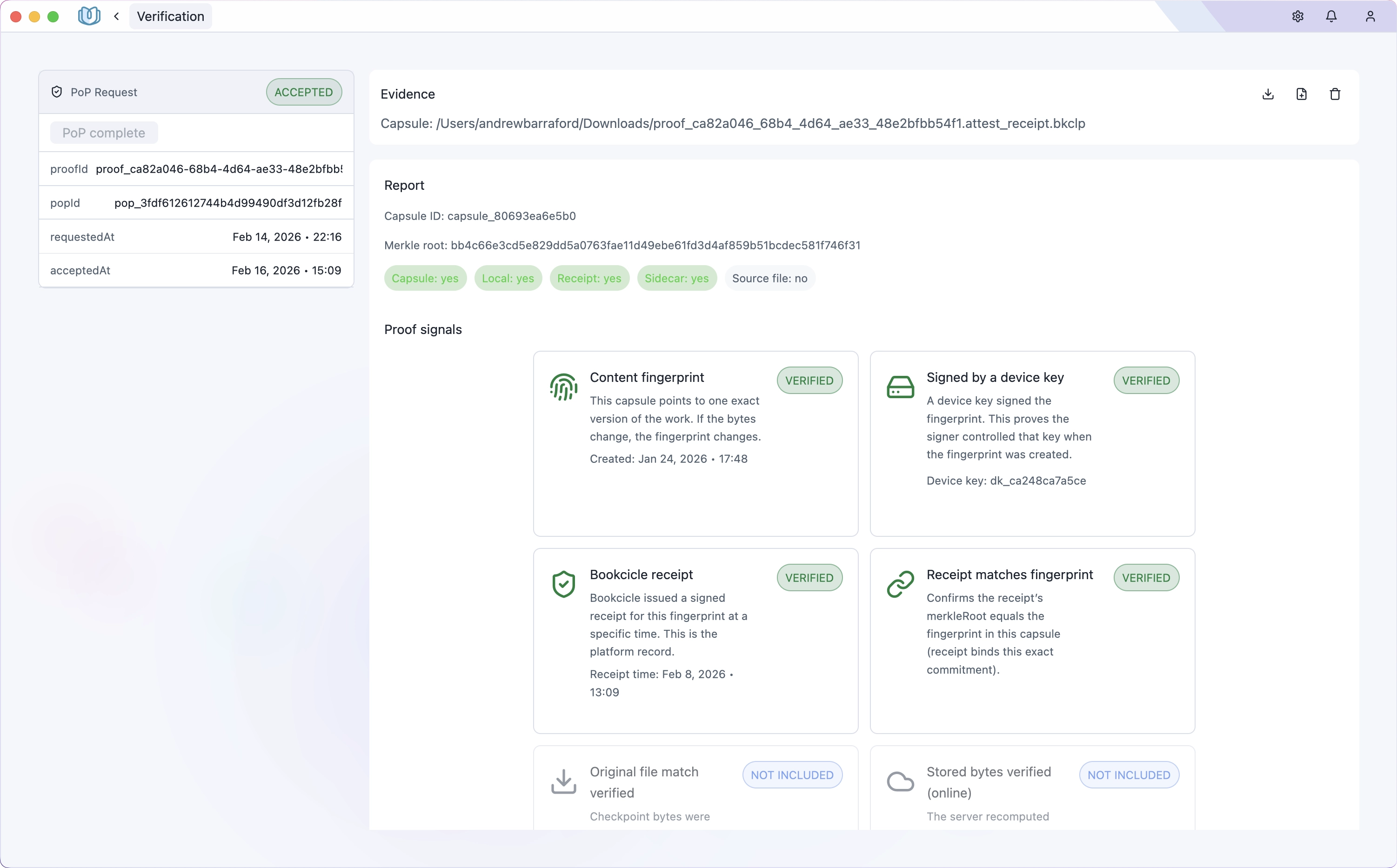Click the Capsule: yes chip

pos(425,279)
